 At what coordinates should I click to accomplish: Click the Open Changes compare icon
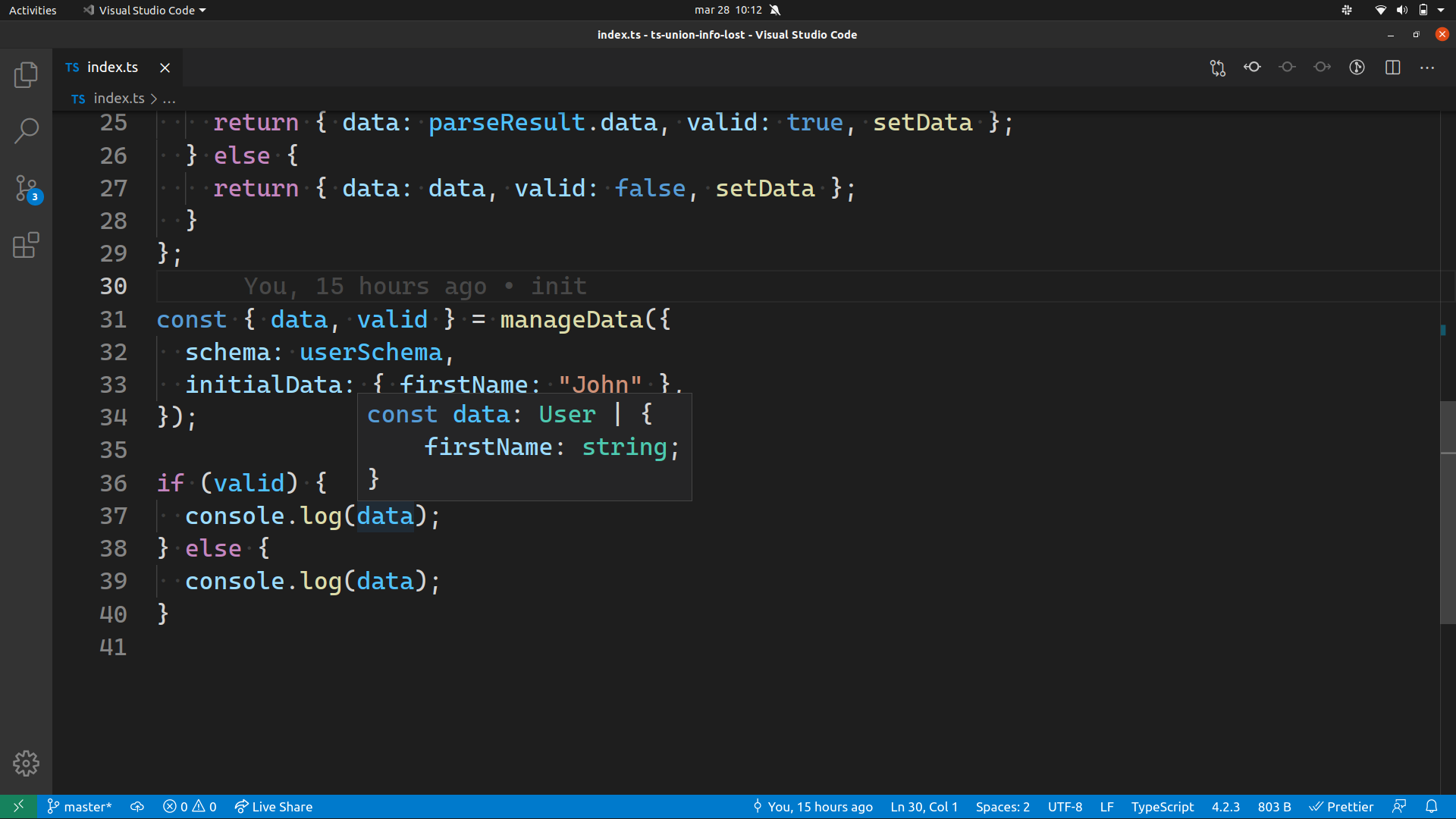point(1217,67)
